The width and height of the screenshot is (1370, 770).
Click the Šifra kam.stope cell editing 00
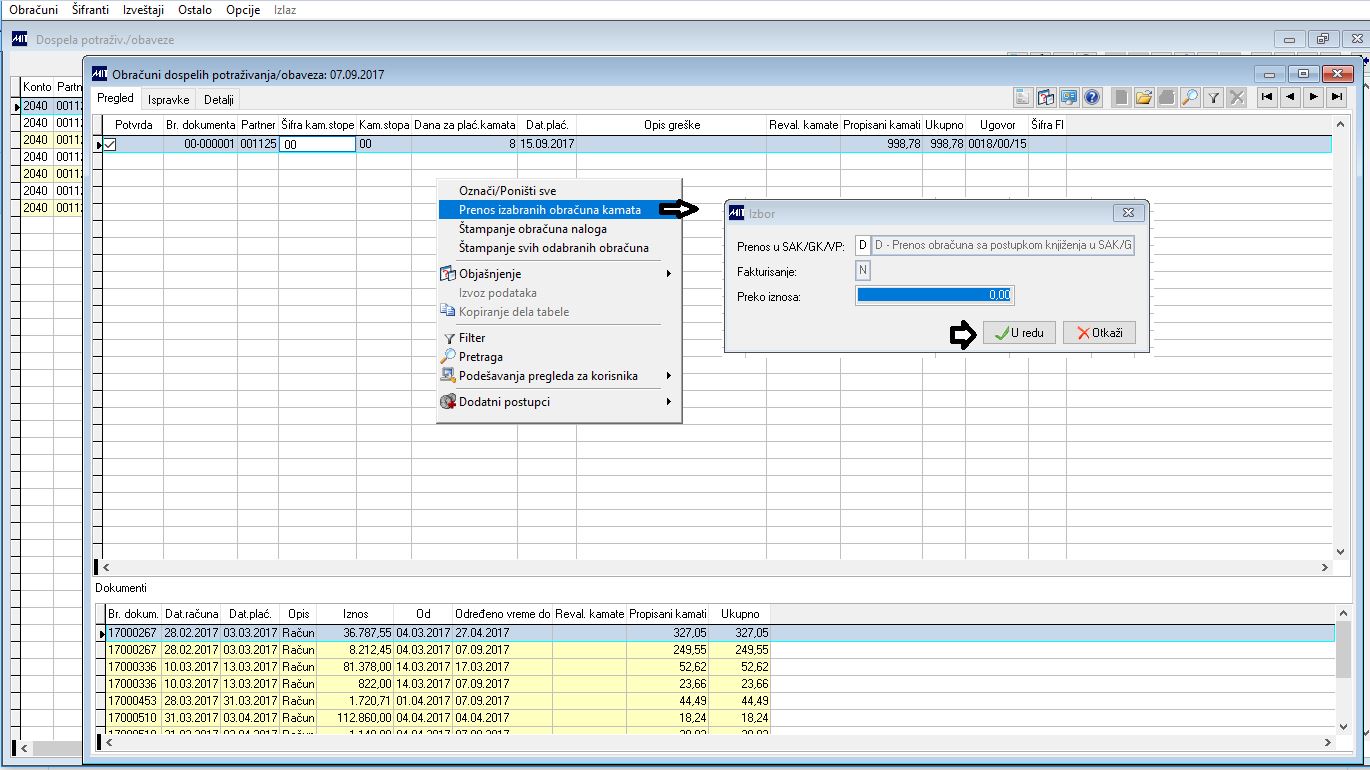tap(317, 145)
